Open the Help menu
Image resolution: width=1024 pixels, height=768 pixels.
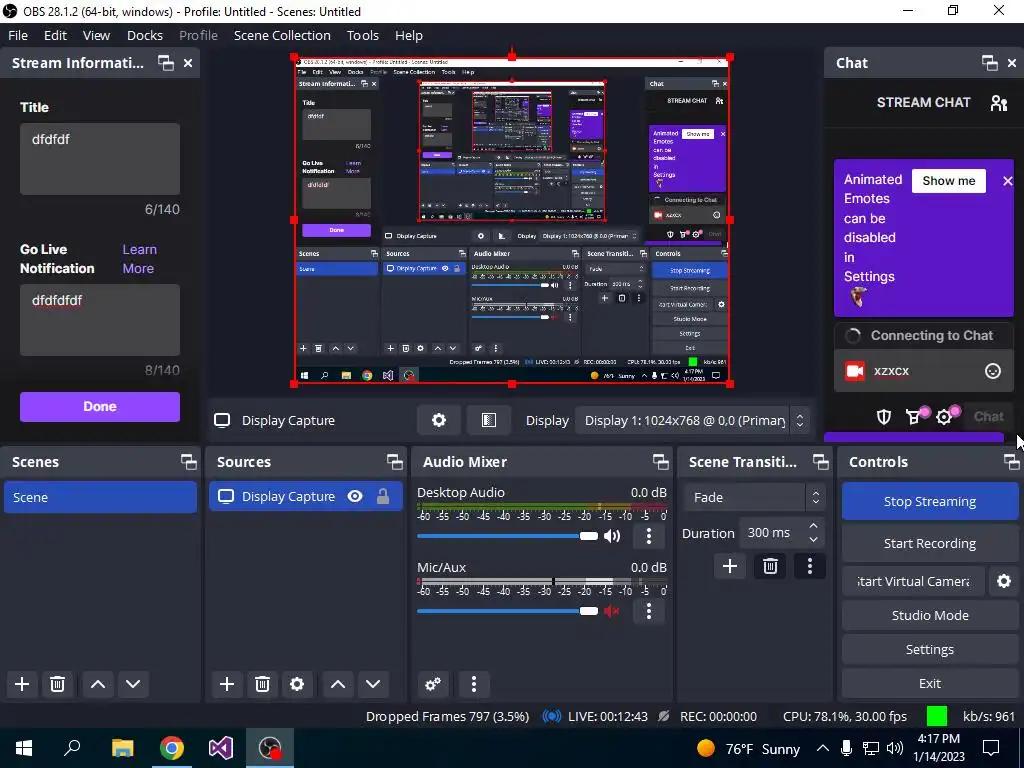click(x=409, y=35)
